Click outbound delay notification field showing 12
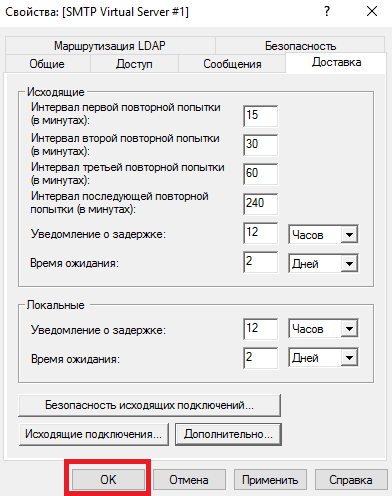 (260, 233)
